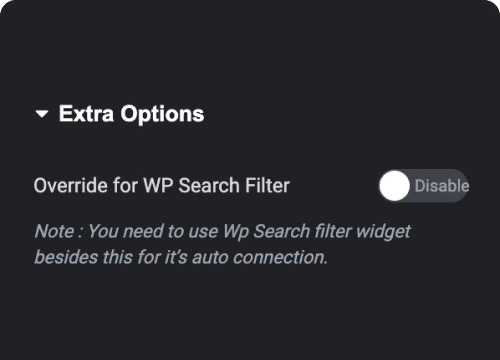Select the Override for WP Search Filter label
This screenshot has height=360, width=500.
coord(162,185)
